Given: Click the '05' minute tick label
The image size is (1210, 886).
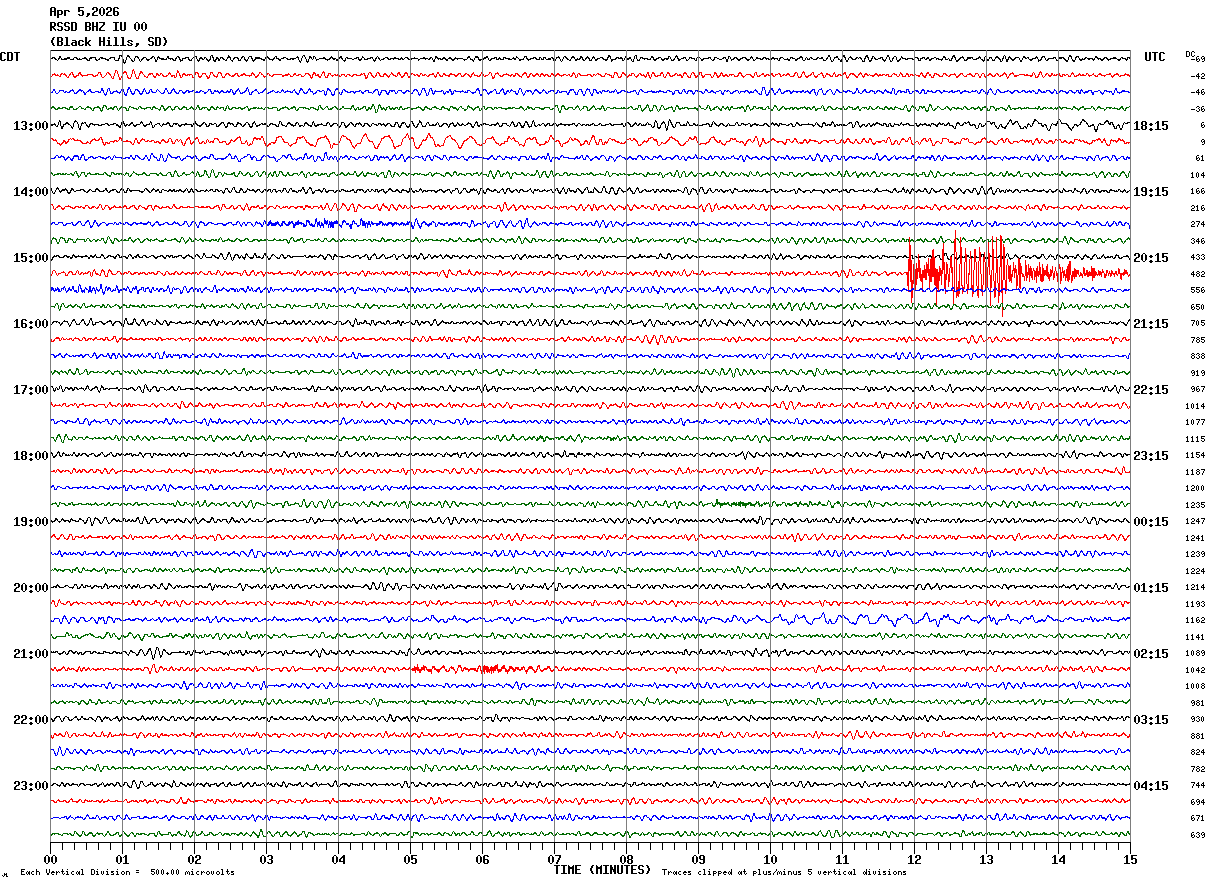Looking at the screenshot, I should tap(410, 859).
